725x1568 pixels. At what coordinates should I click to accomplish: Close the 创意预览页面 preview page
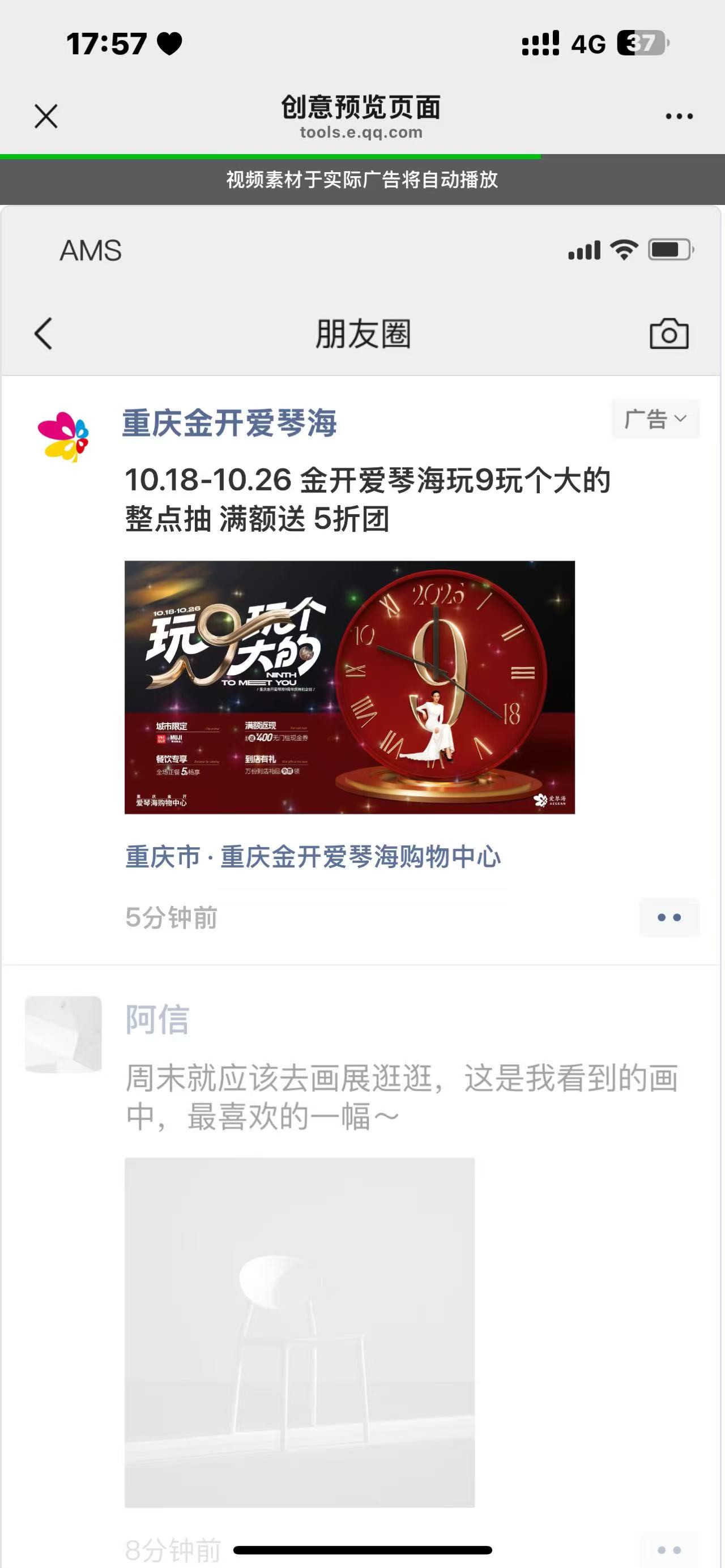(46, 116)
